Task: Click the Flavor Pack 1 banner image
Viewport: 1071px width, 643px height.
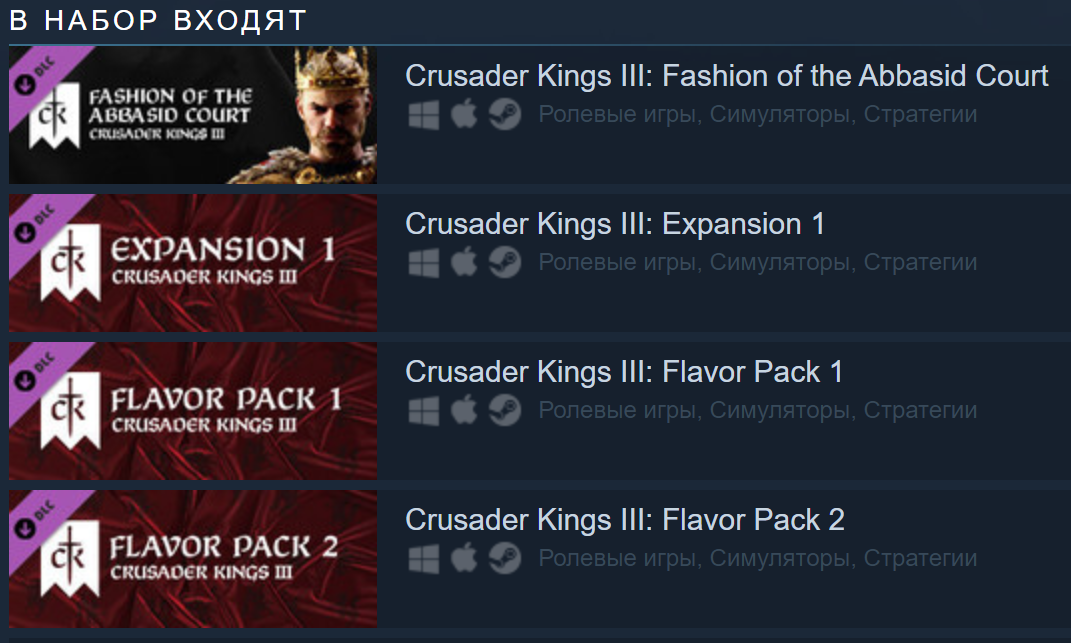Action: [193, 411]
